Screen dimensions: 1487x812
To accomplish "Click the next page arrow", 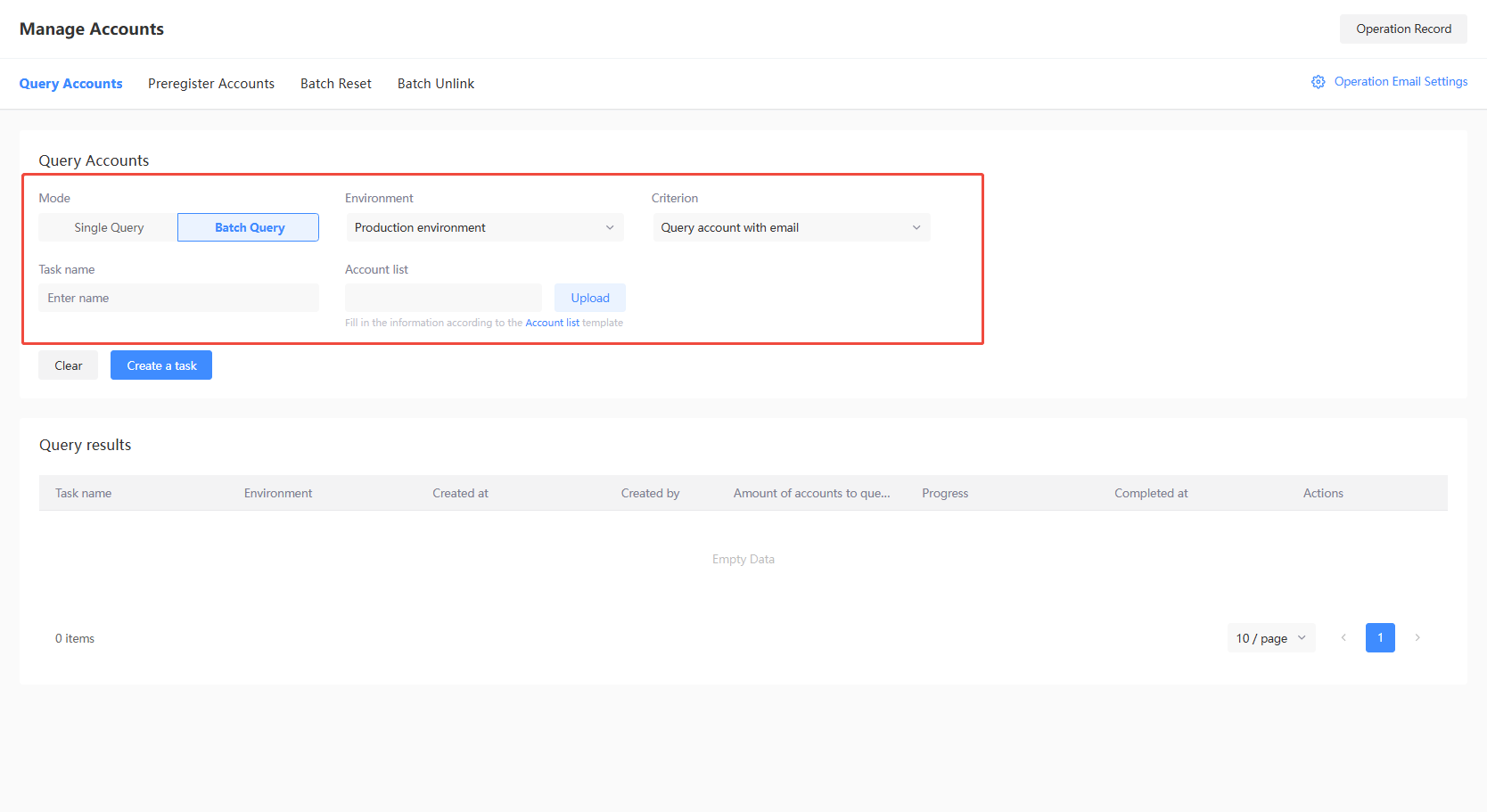I will (x=1417, y=638).
